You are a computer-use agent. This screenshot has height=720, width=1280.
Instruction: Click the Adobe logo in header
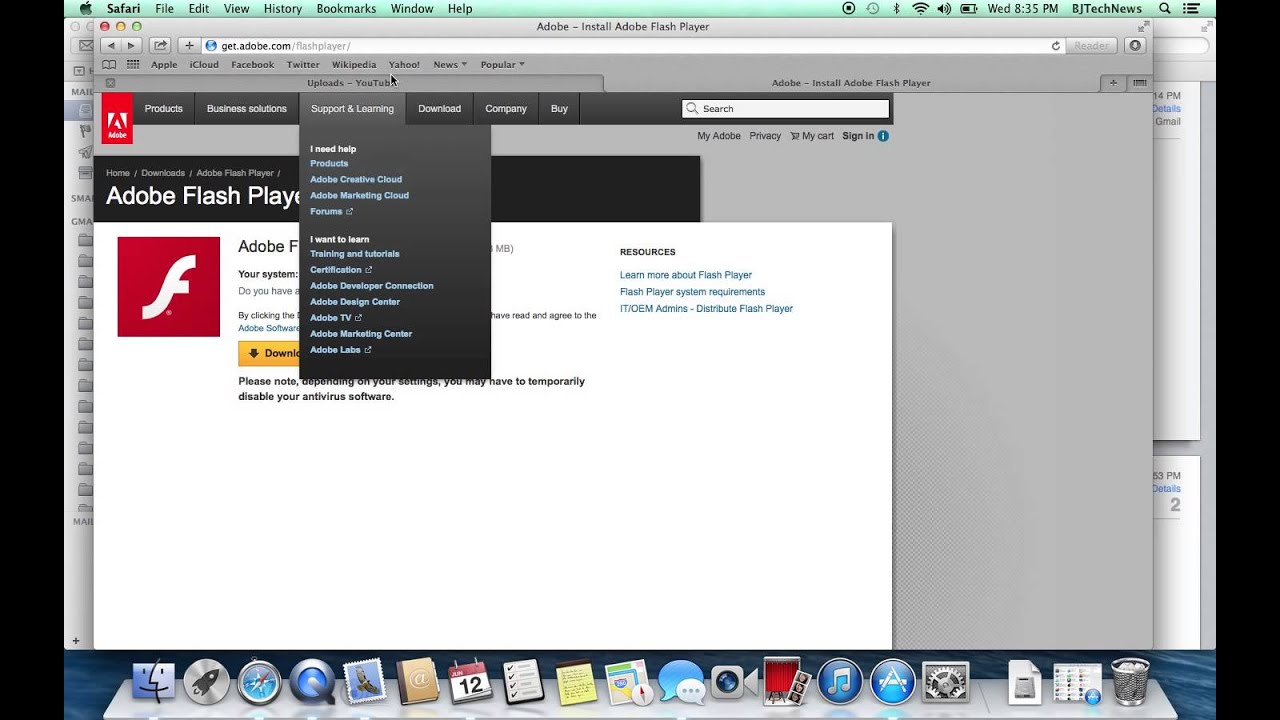tap(117, 118)
